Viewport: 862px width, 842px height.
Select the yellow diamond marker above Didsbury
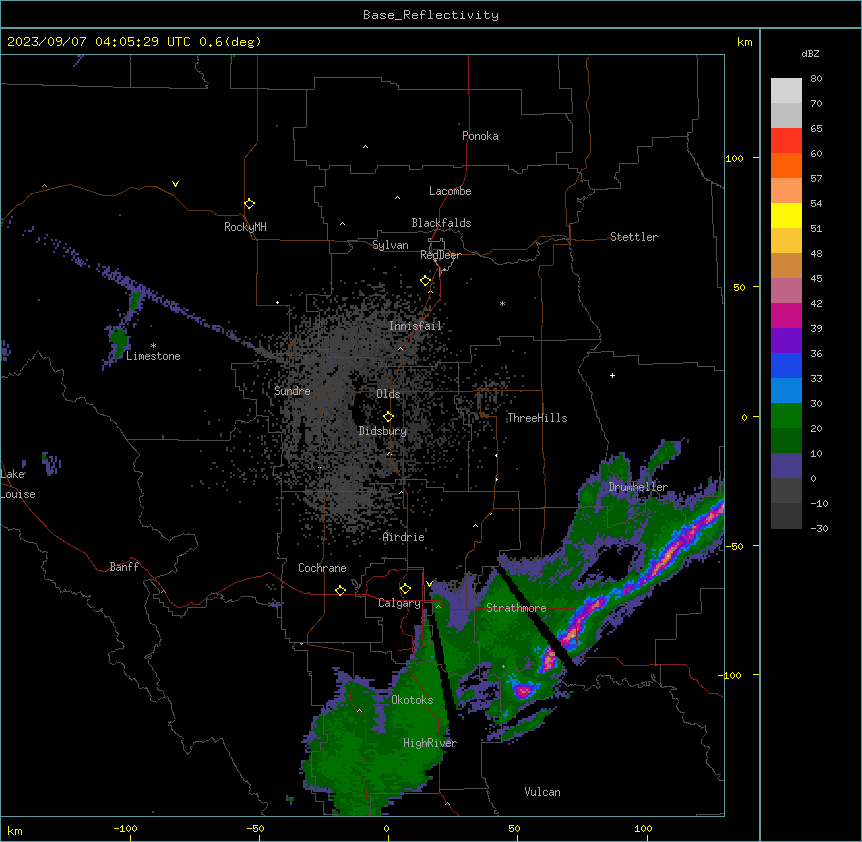388,416
